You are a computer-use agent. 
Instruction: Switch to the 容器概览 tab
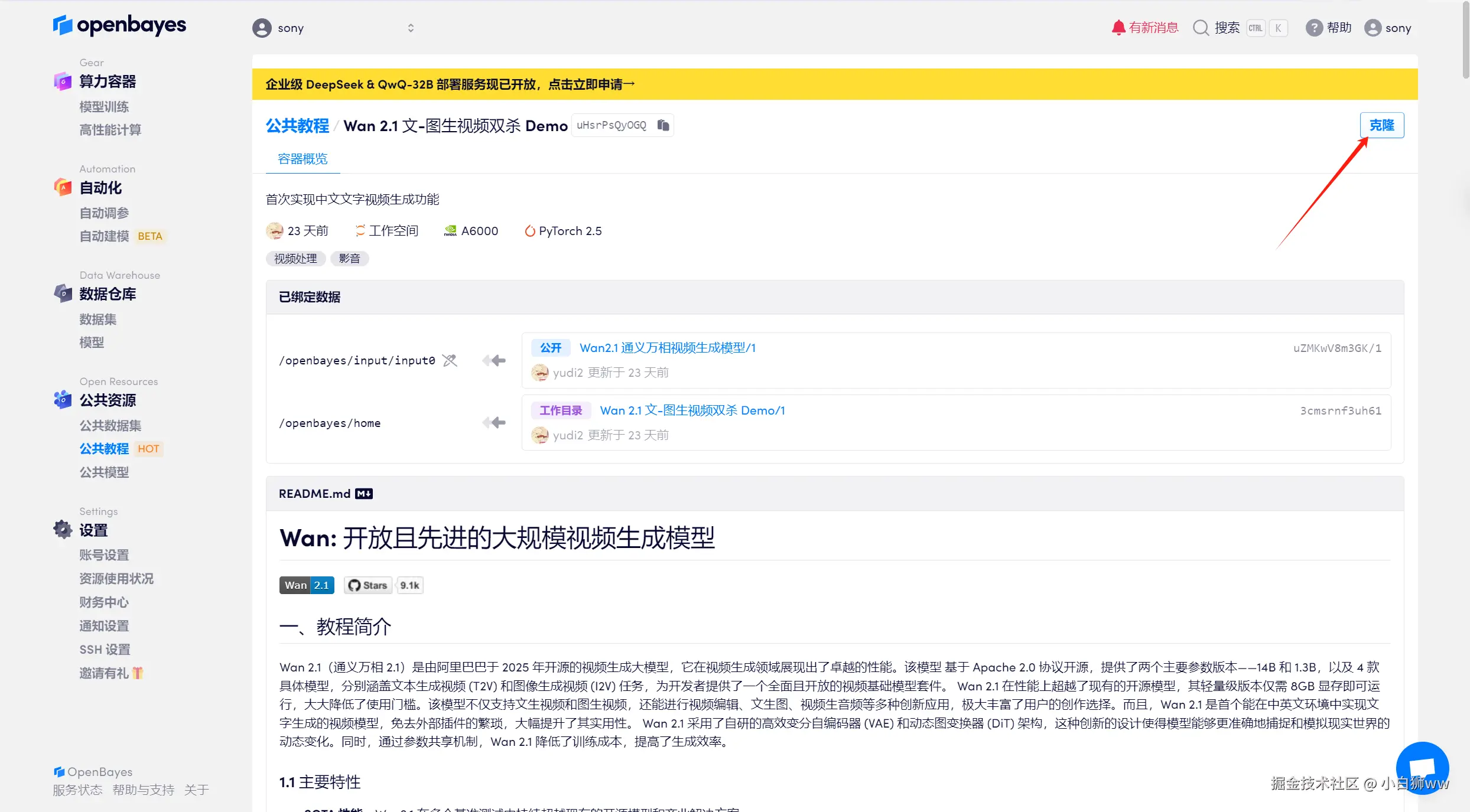pos(303,159)
